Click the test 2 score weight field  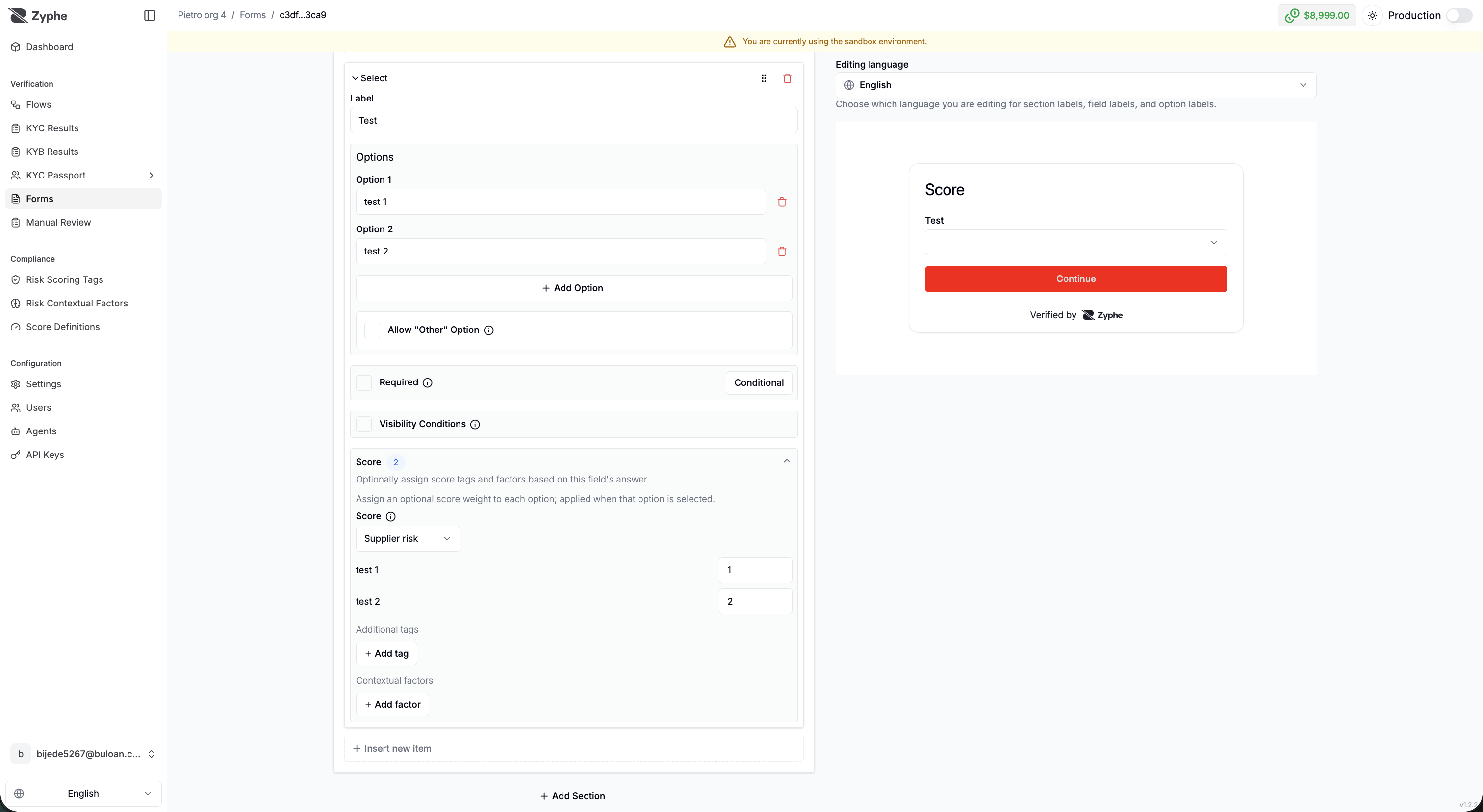point(755,601)
